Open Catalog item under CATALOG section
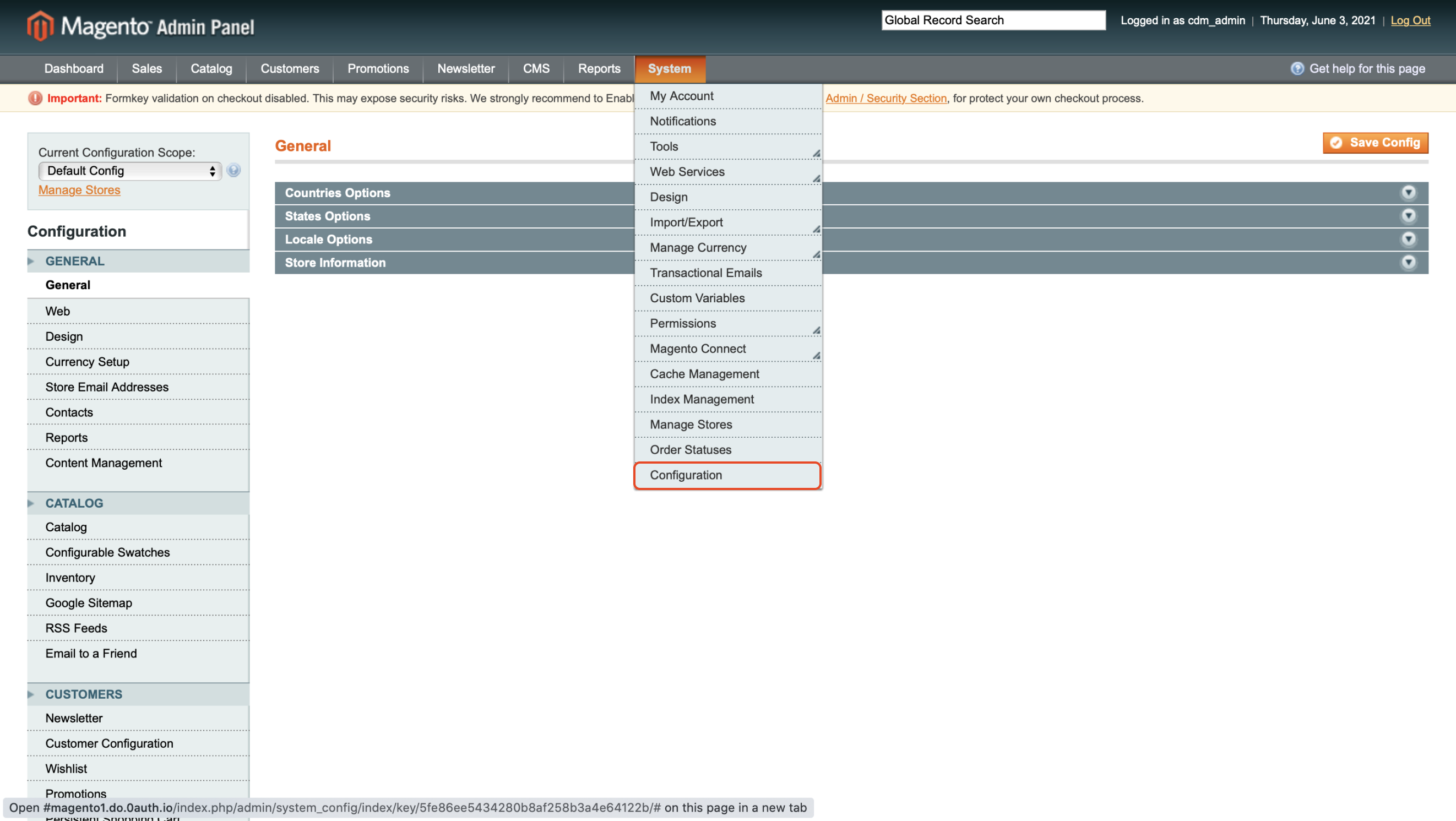Image resolution: width=1456 pixels, height=821 pixels. click(138, 527)
